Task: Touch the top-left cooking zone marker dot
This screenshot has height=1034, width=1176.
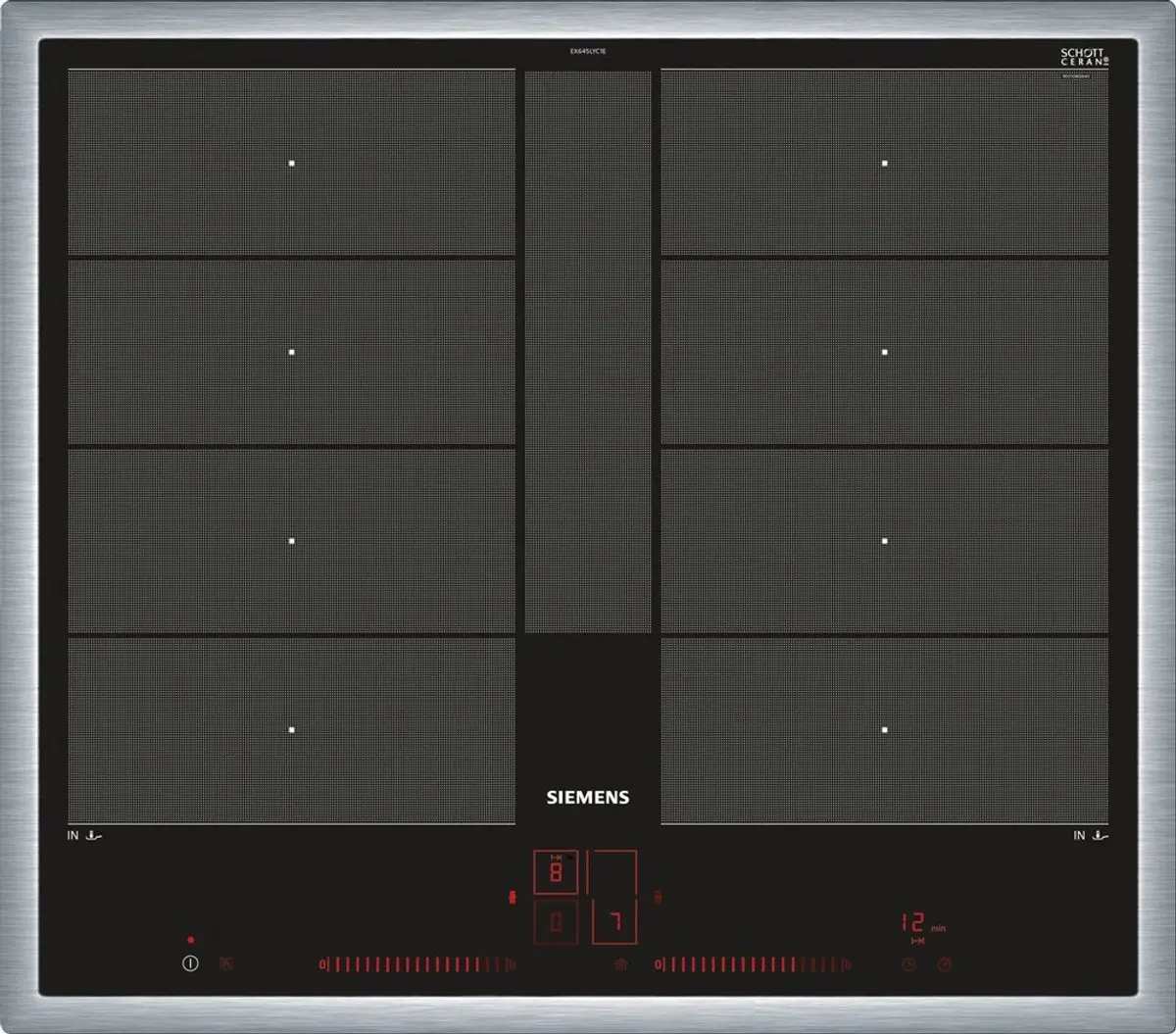Action: point(291,163)
